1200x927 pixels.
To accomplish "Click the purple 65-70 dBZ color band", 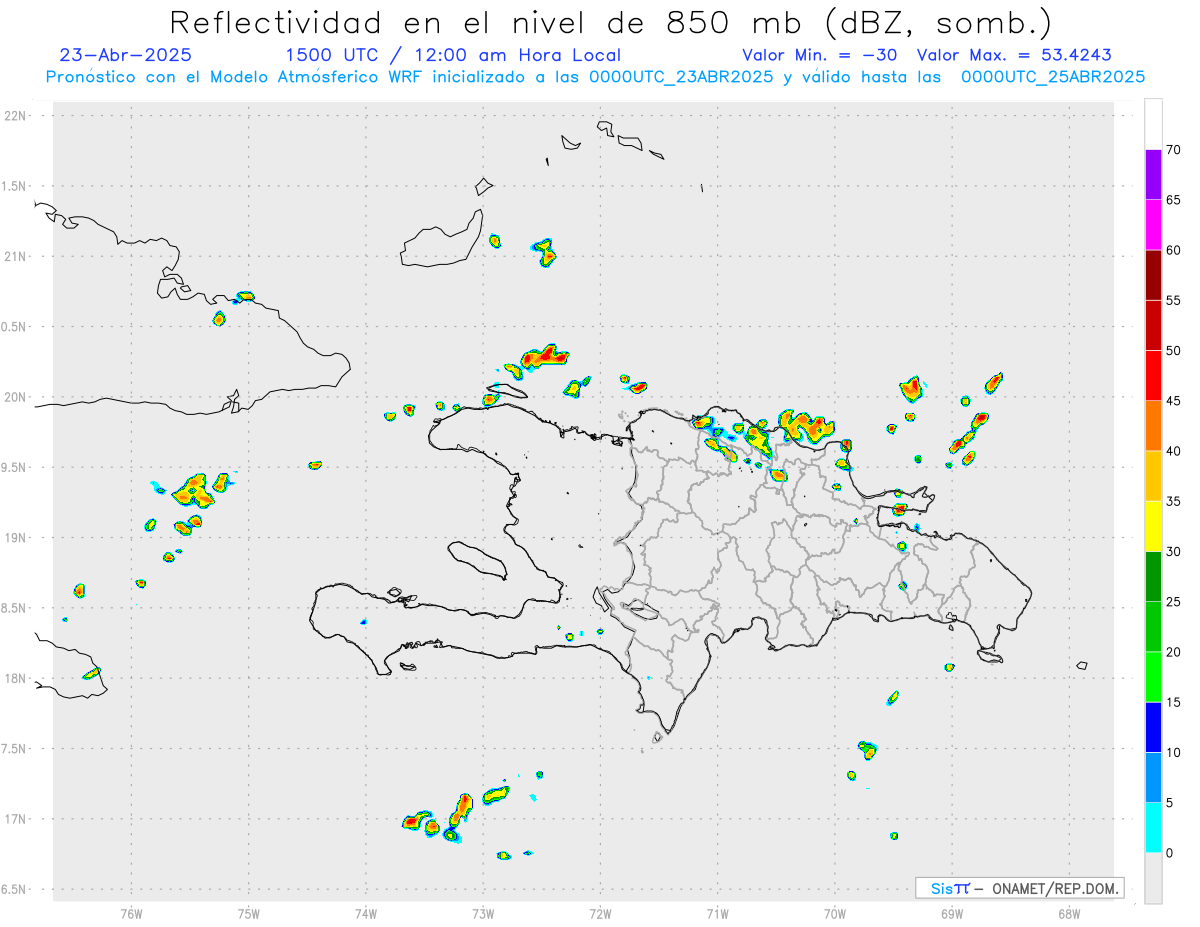I will (1153, 174).
